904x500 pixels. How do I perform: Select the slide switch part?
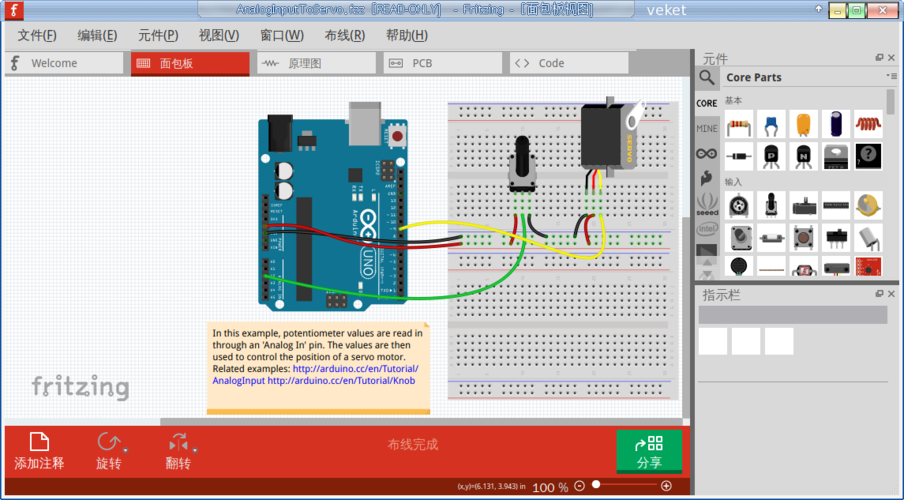(x=836, y=238)
